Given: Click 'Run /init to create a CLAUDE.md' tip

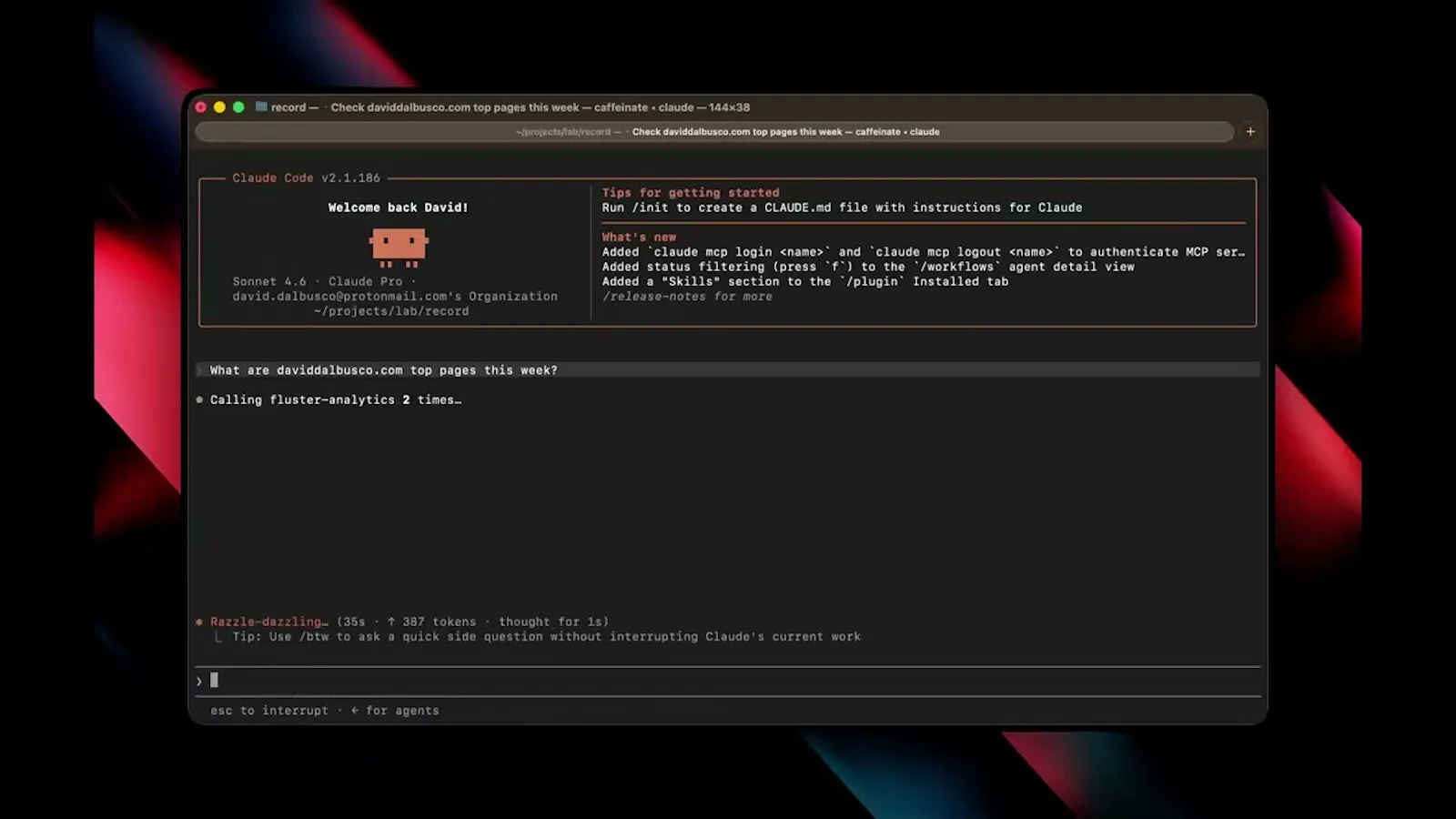Looking at the screenshot, I should (842, 207).
